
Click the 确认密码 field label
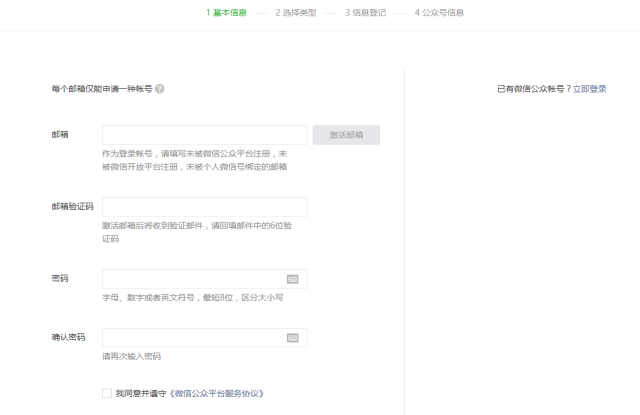[x=68, y=338]
